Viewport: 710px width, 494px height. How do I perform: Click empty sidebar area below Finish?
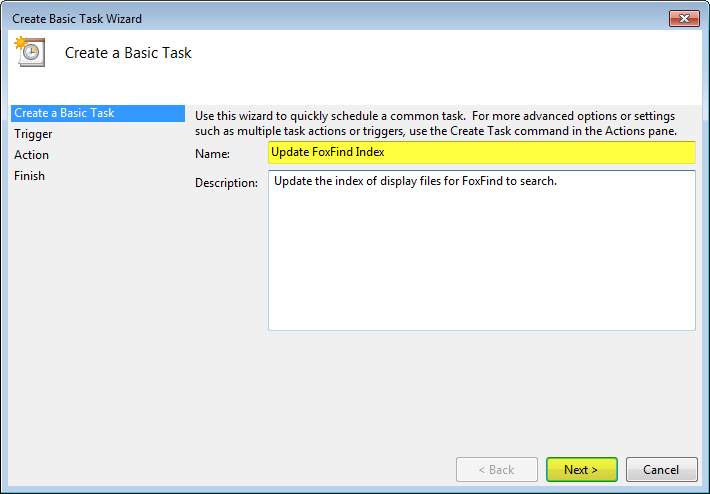pyautogui.click(x=98, y=317)
